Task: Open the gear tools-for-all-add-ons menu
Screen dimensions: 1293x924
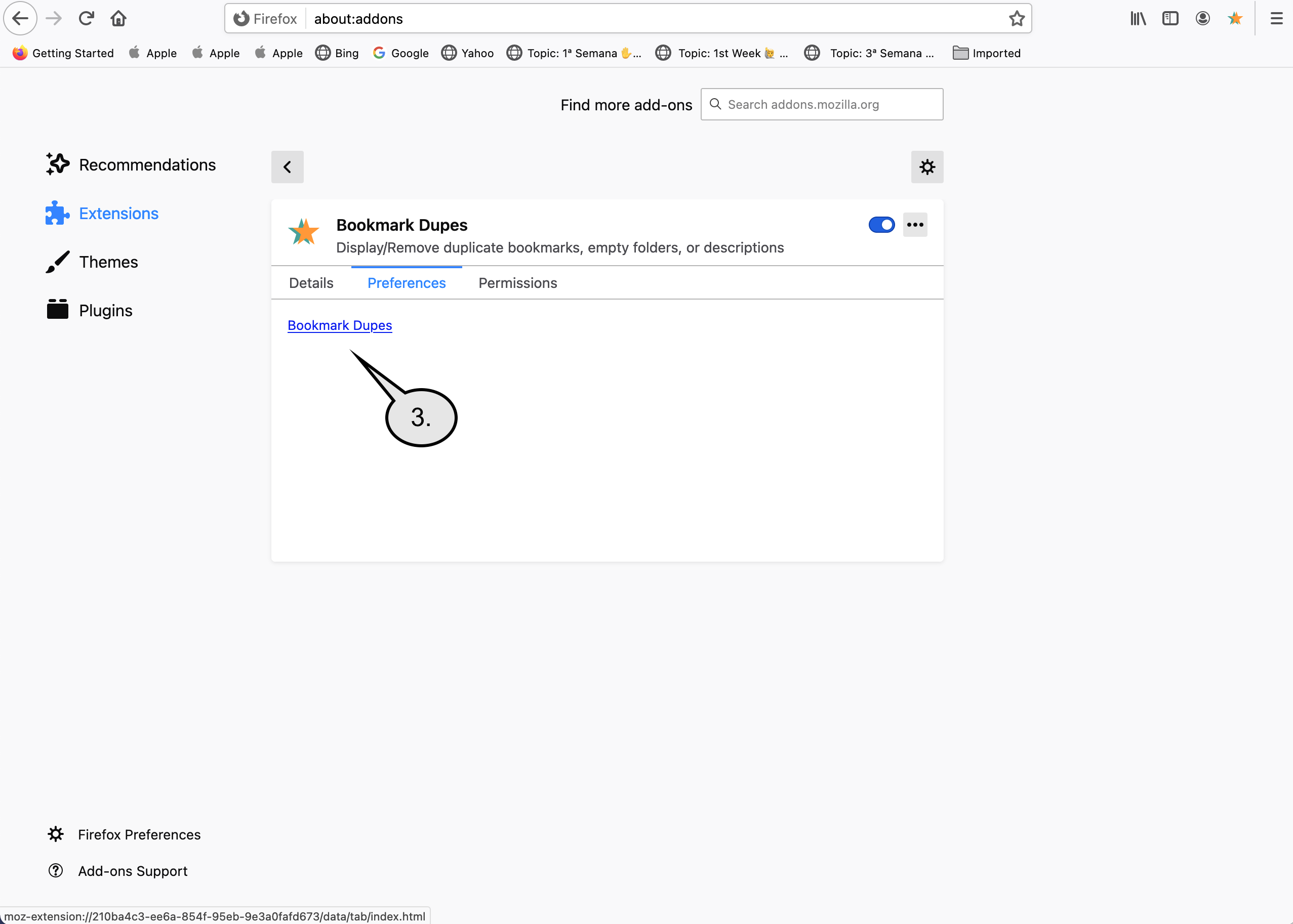Action: 926,166
